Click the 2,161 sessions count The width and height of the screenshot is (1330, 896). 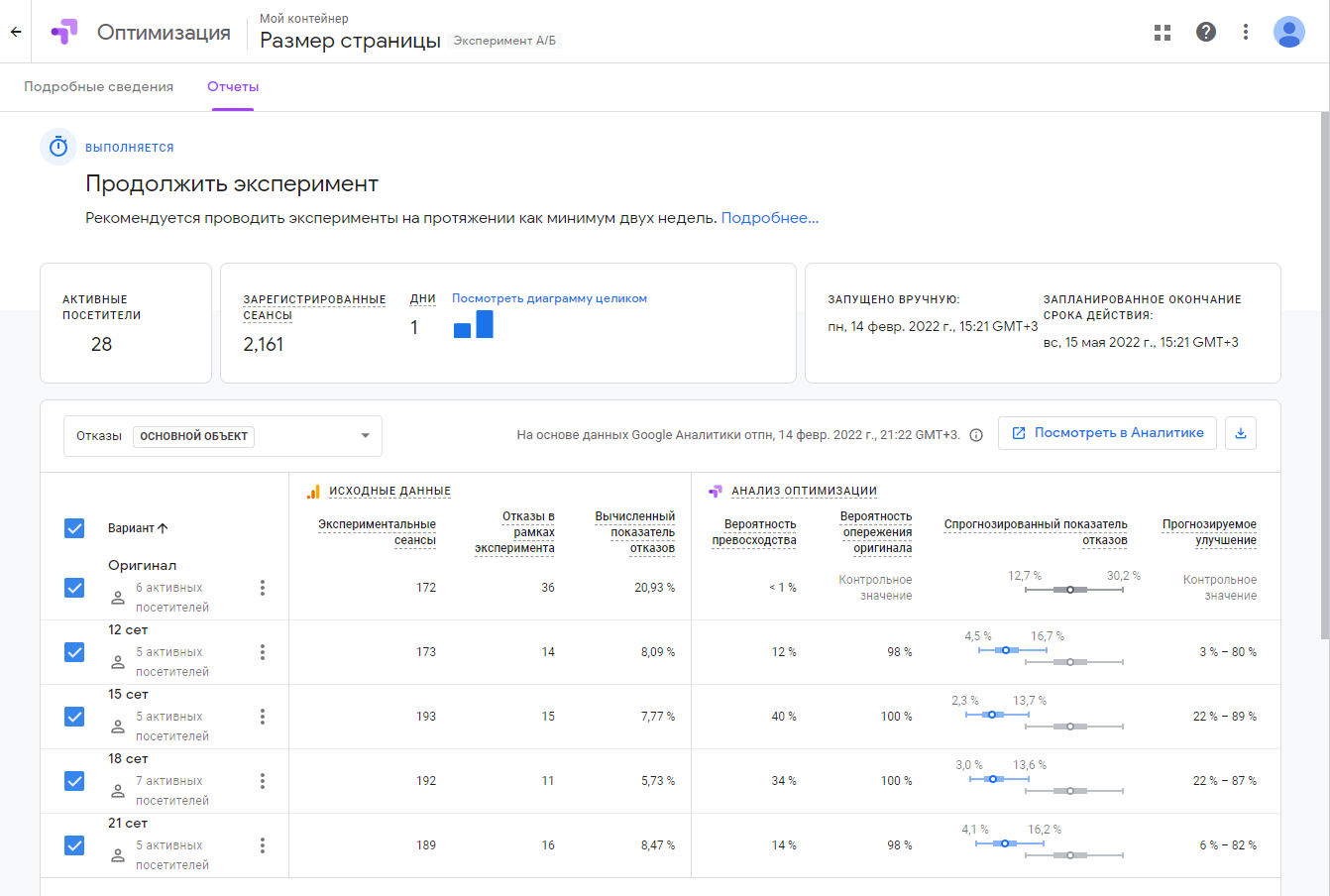click(x=264, y=344)
